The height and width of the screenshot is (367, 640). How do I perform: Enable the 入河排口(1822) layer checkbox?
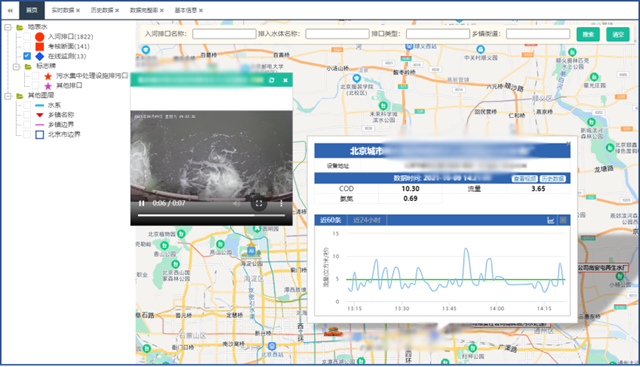pyautogui.click(x=27, y=36)
